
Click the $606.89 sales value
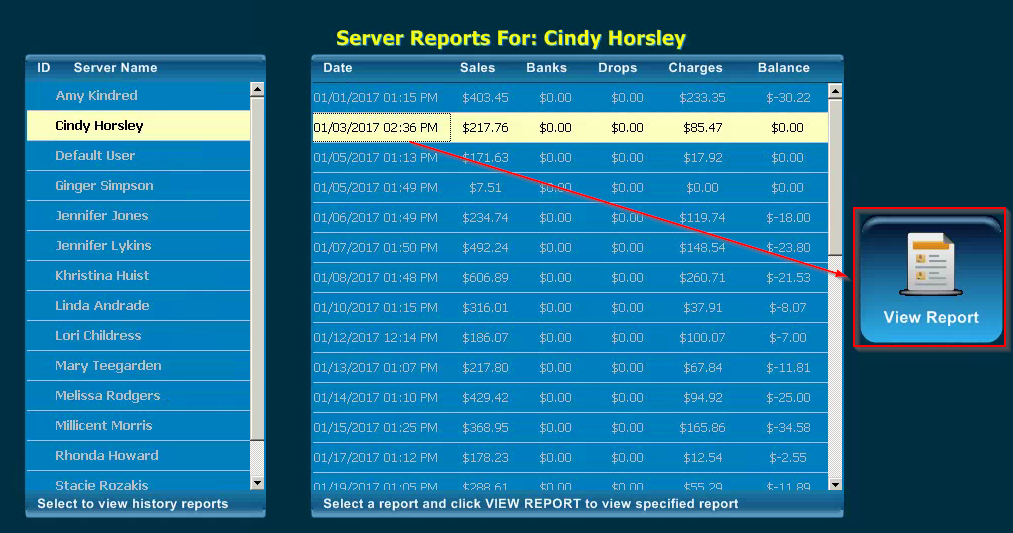pyautogui.click(x=485, y=278)
